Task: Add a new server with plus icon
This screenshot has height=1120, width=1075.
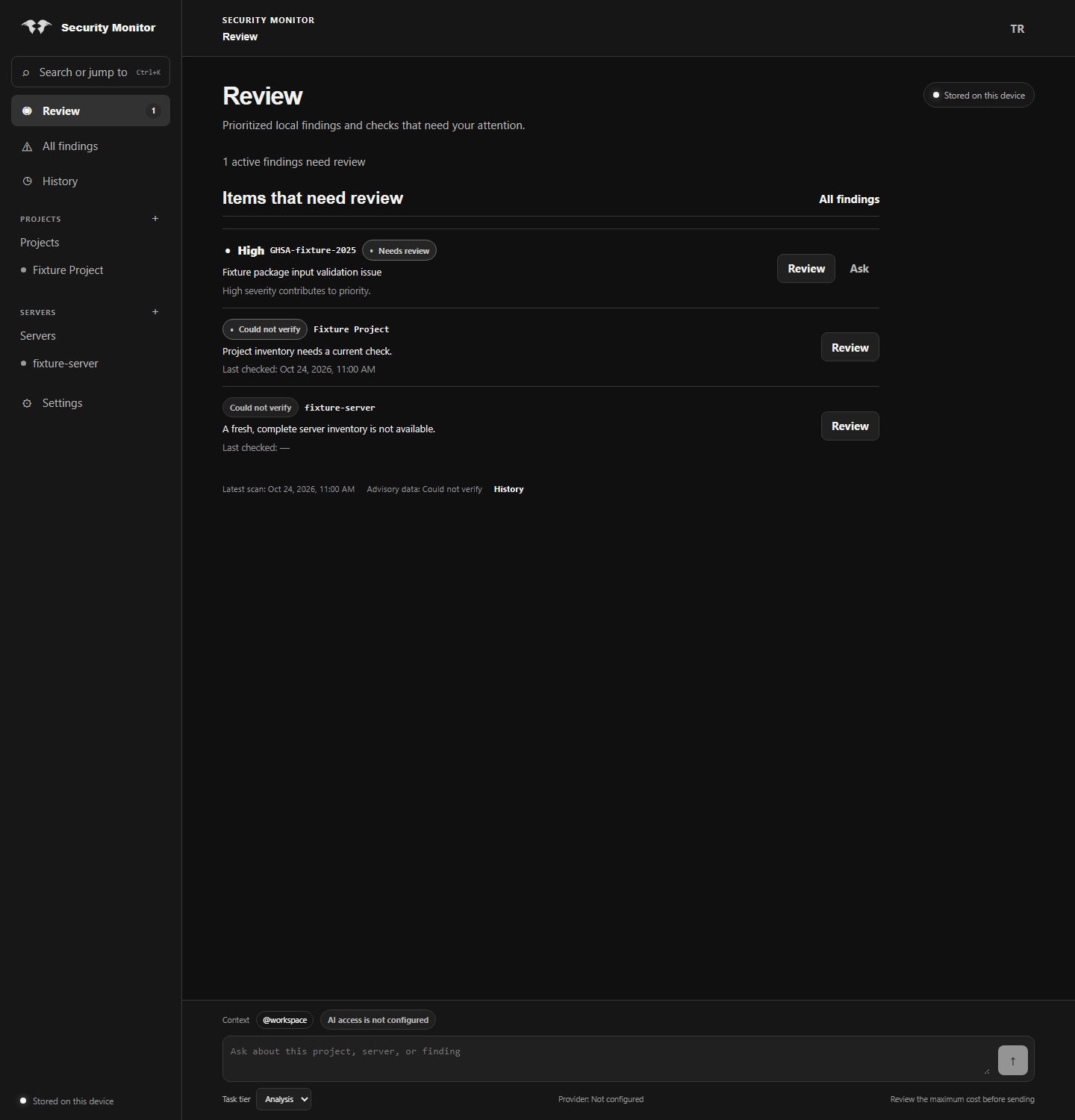Action: click(x=155, y=312)
